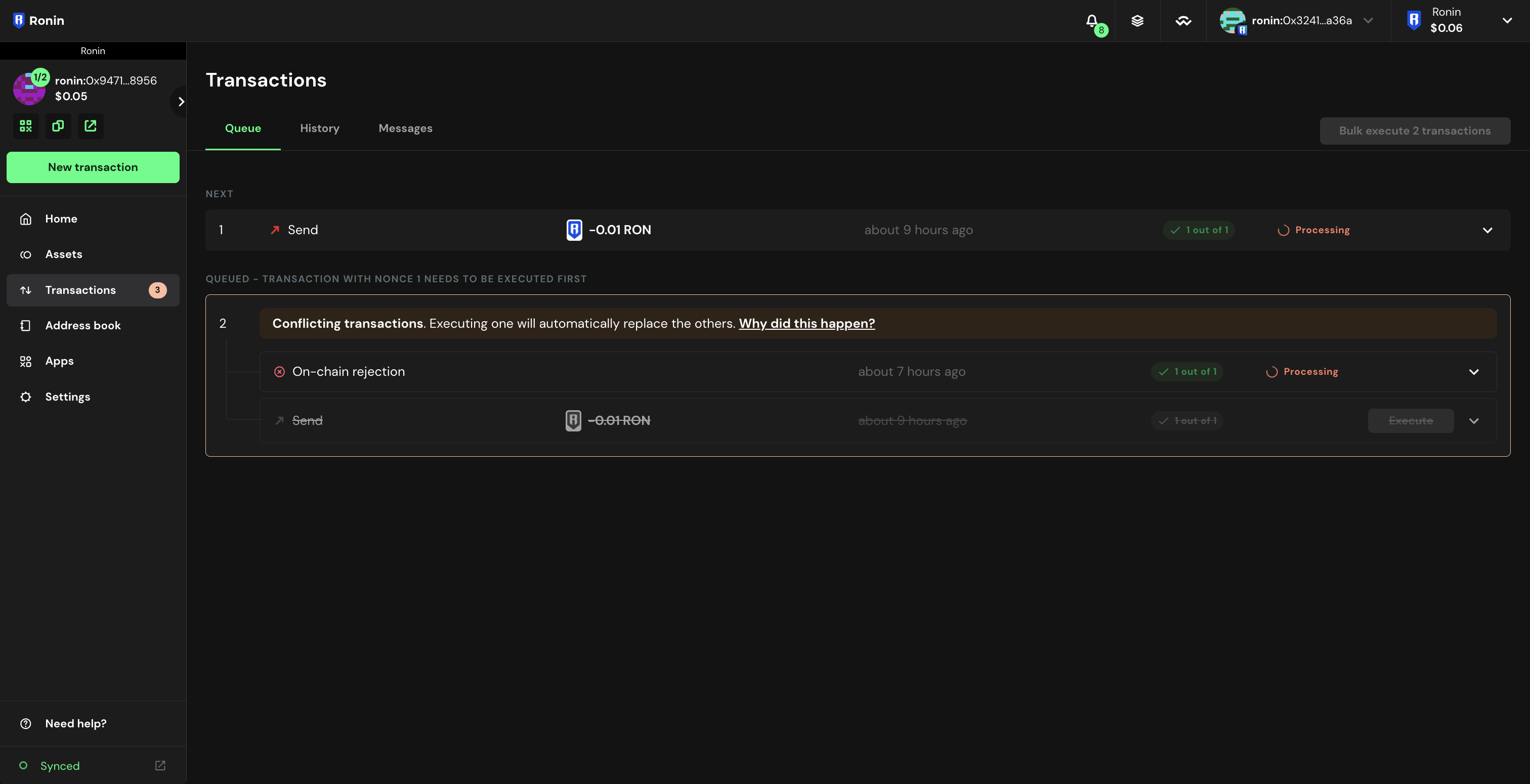
Task: Open the WalletConnect icon
Action: coord(1183,21)
